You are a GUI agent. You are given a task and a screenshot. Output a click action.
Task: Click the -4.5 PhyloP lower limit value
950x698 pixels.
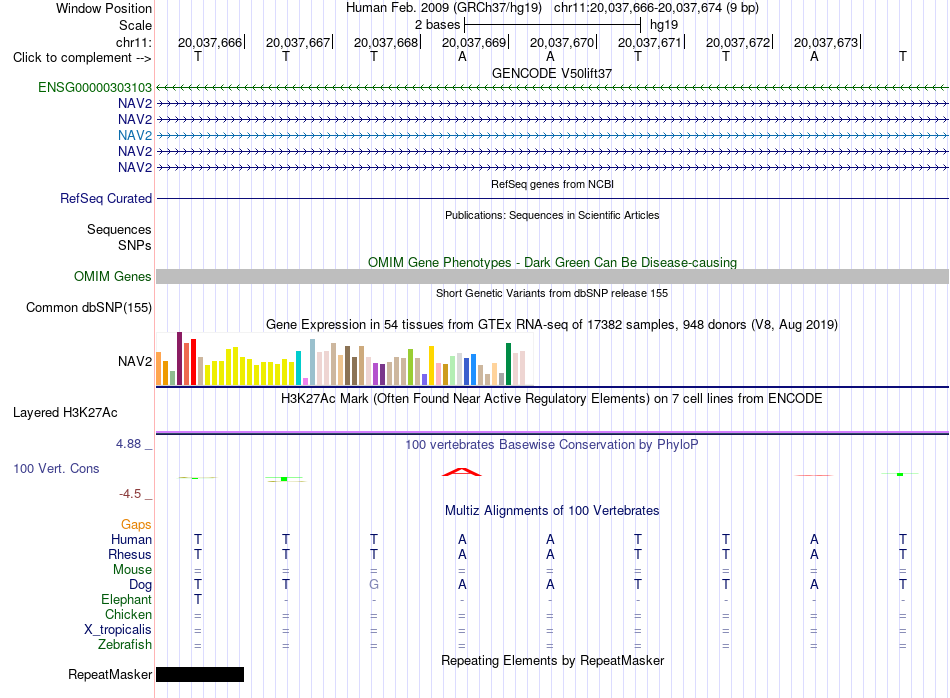coord(130,494)
